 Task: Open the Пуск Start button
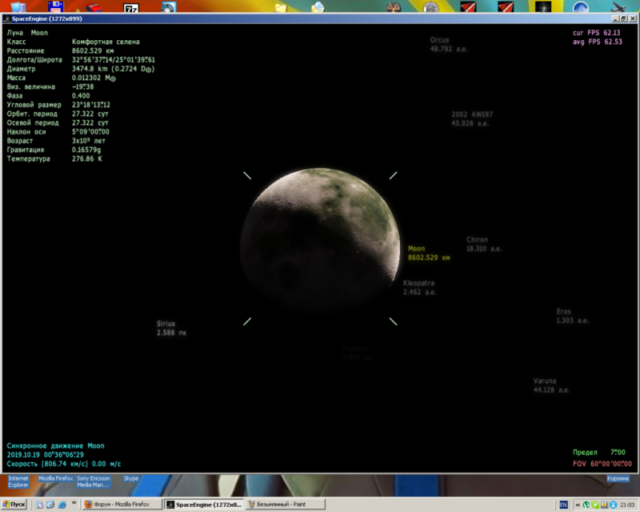[x=13, y=504]
